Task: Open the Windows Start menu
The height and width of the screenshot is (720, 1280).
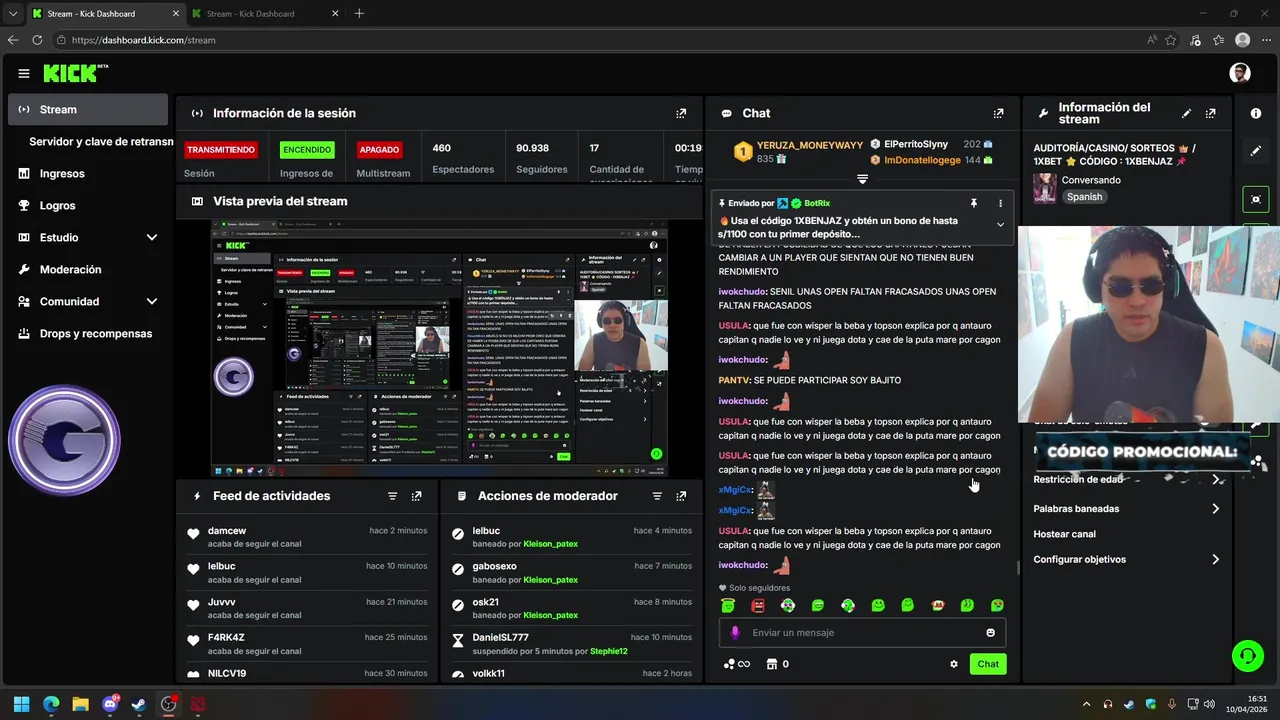Action: tap(22, 704)
